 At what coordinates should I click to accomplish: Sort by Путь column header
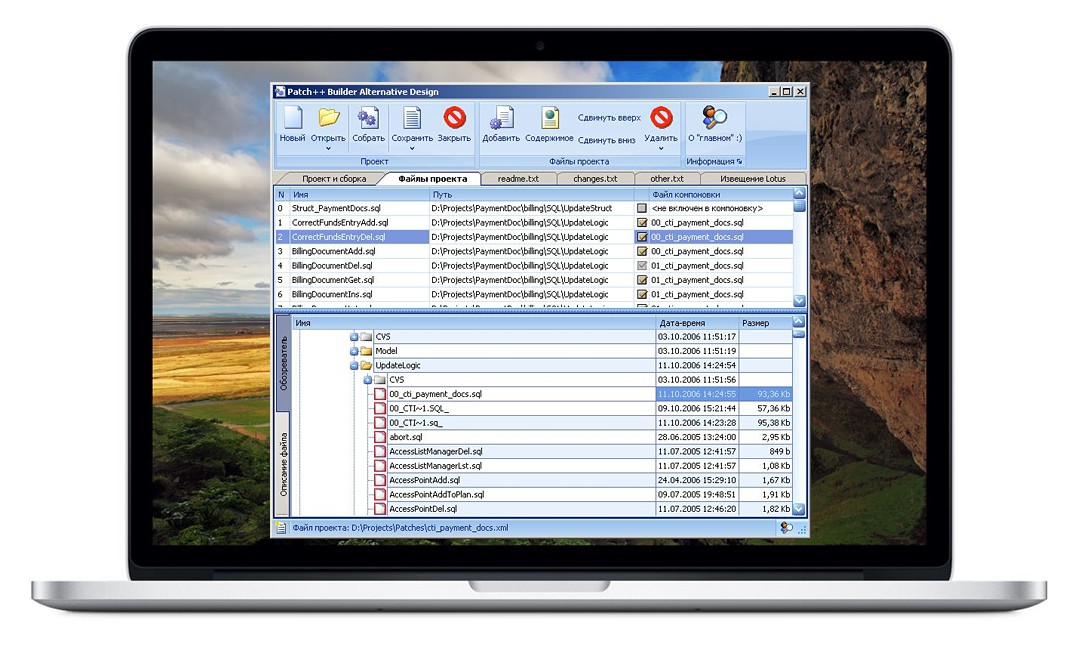tap(530, 194)
